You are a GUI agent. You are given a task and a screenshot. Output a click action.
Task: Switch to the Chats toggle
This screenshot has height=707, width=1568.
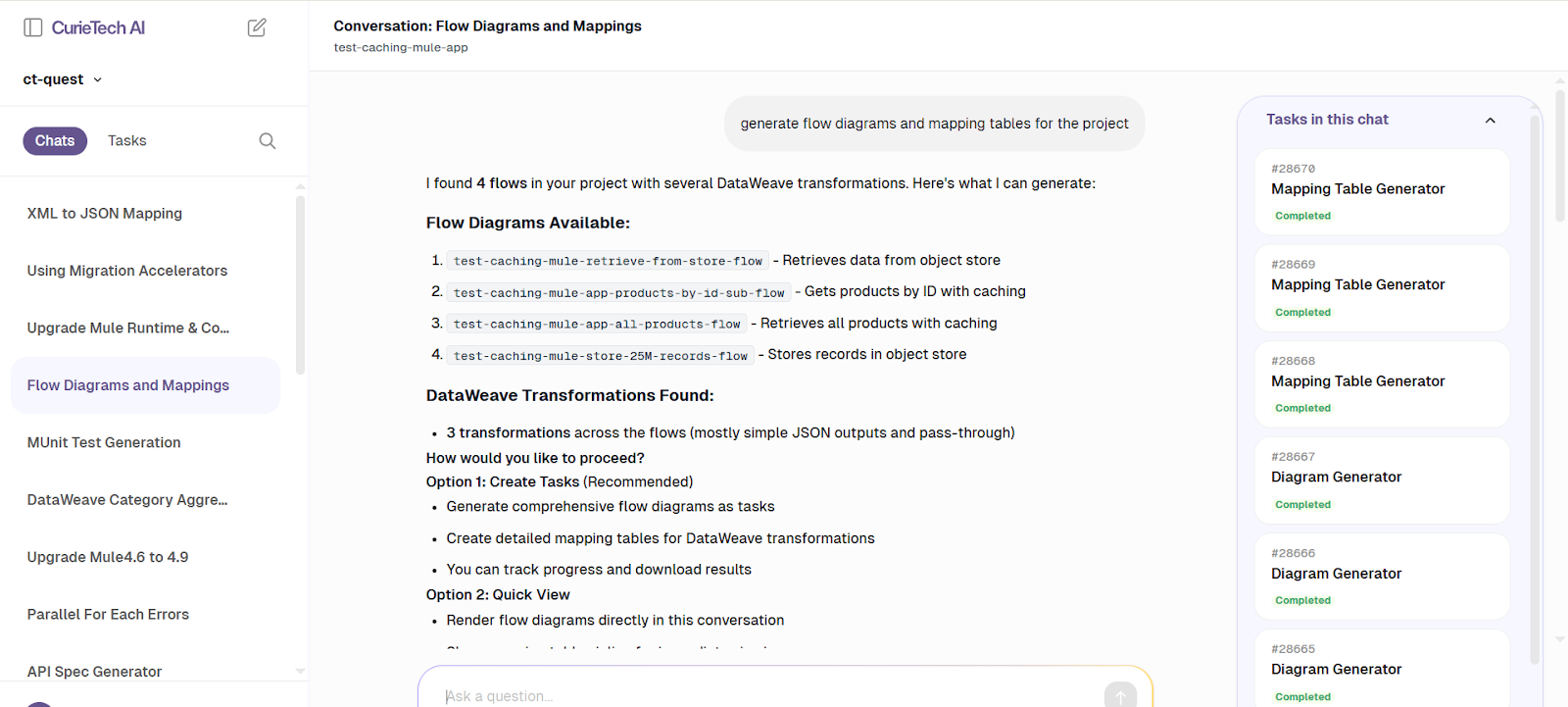coord(55,140)
